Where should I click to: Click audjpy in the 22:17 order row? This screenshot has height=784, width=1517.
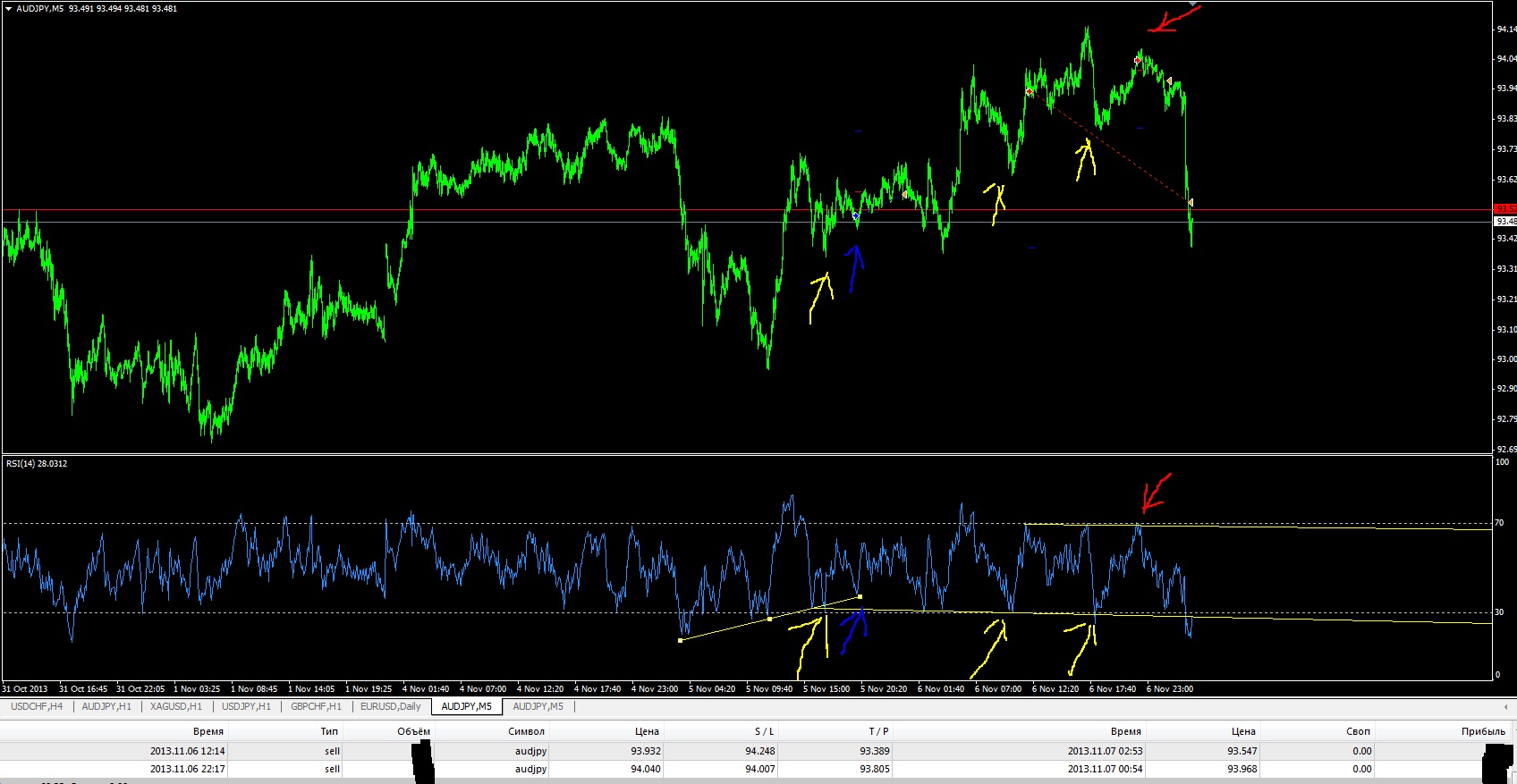530,769
